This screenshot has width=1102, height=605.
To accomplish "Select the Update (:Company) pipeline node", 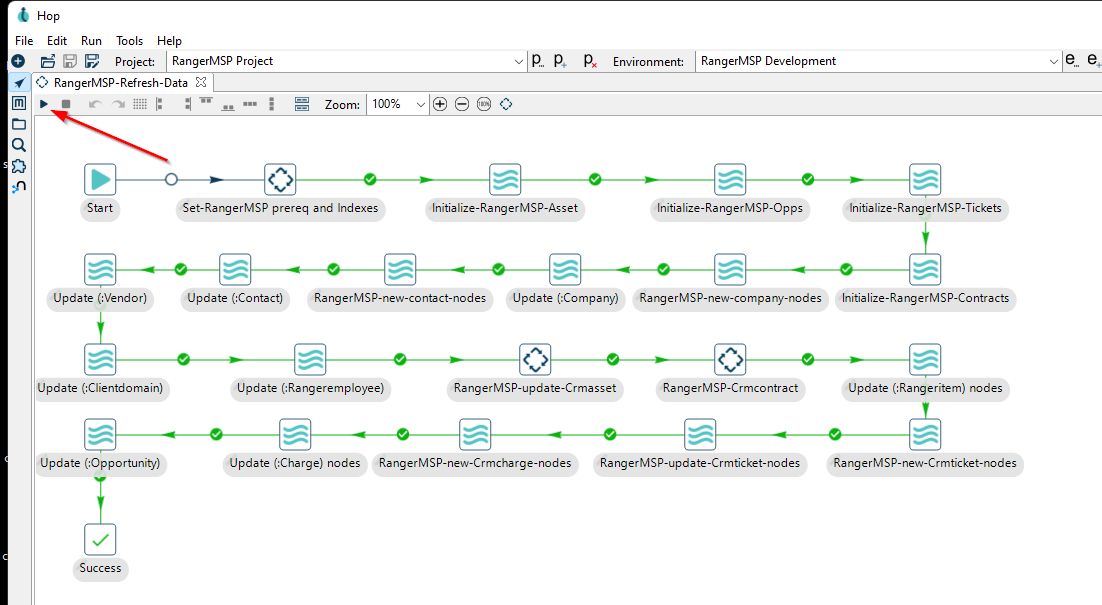I will (x=565, y=270).
